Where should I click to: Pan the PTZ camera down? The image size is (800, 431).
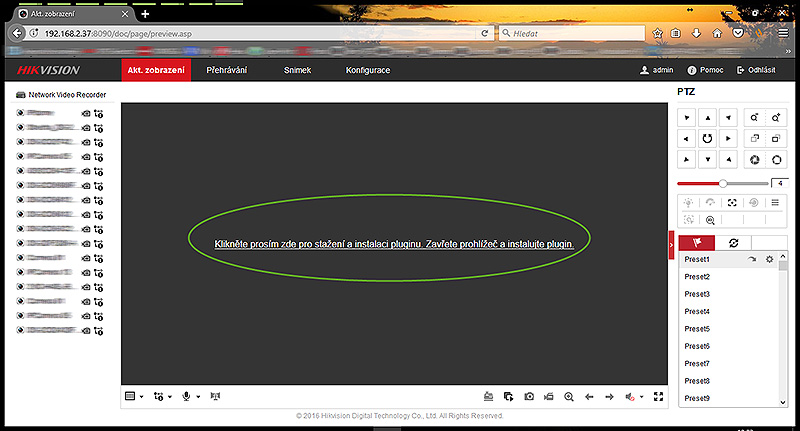(707, 160)
